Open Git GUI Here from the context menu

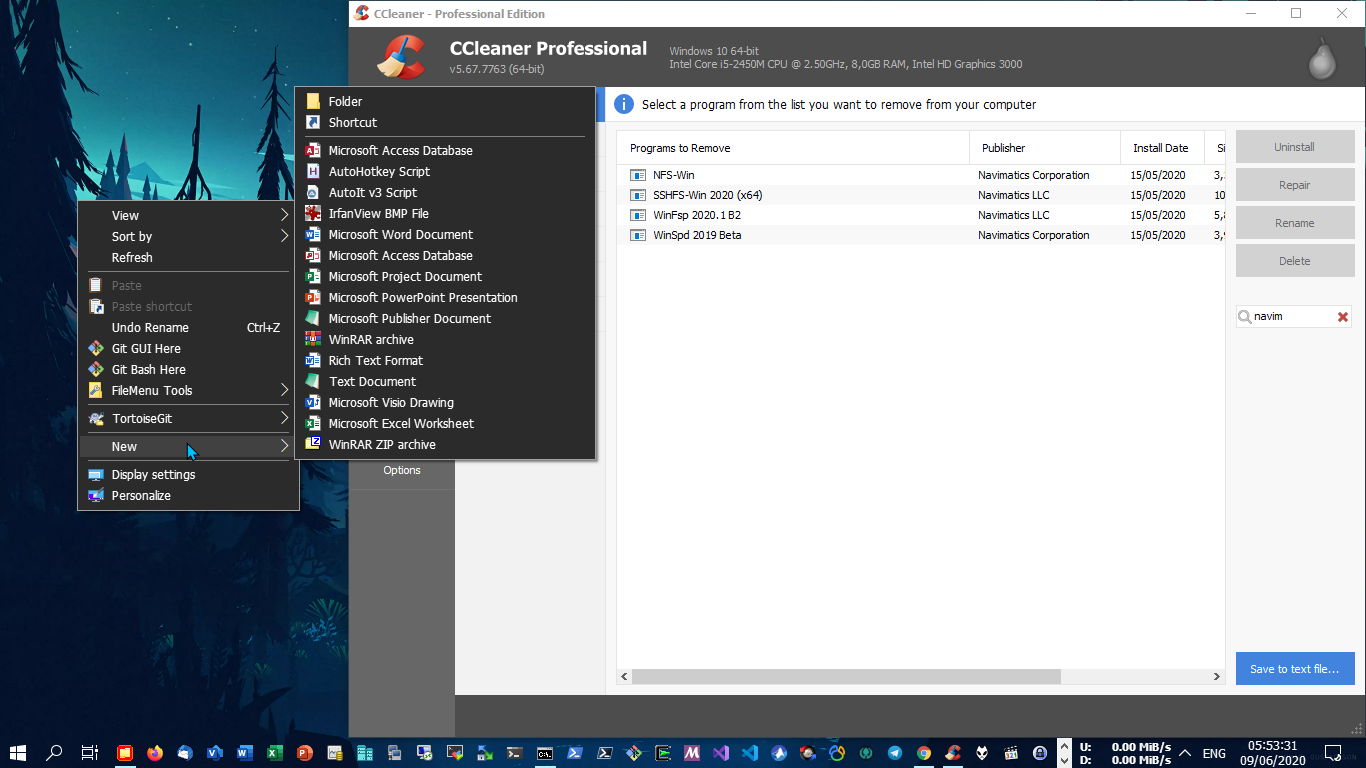point(188,348)
